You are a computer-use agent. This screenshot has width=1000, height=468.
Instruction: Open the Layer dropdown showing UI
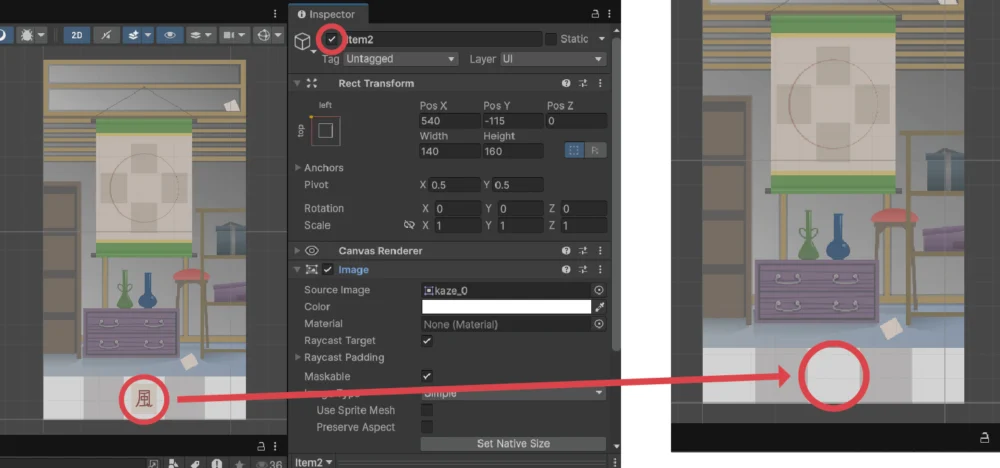click(x=552, y=59)
